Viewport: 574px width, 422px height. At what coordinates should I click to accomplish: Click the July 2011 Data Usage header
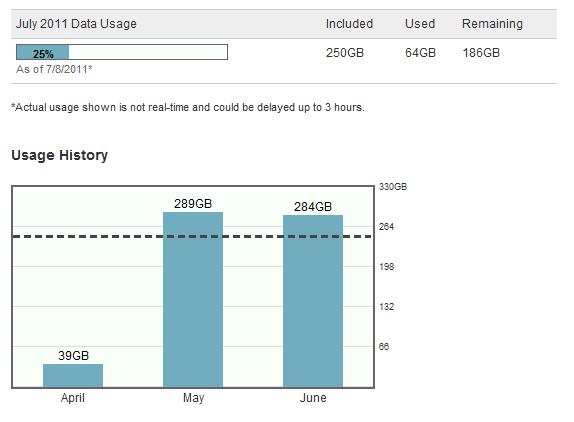click(76, 24)
